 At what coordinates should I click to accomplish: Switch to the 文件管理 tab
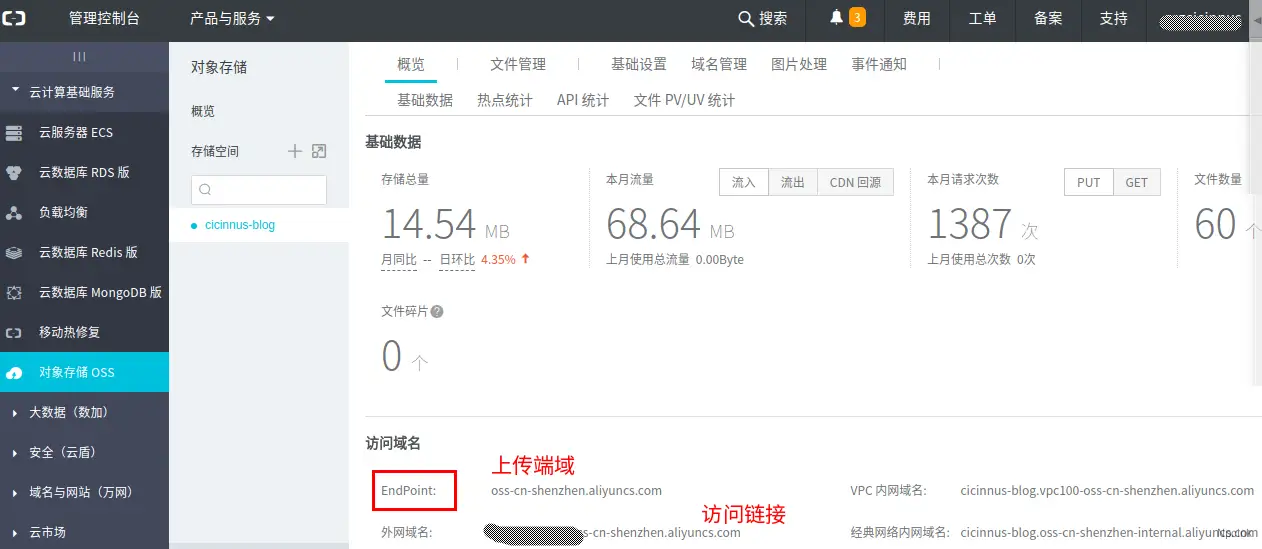[518, 64]
